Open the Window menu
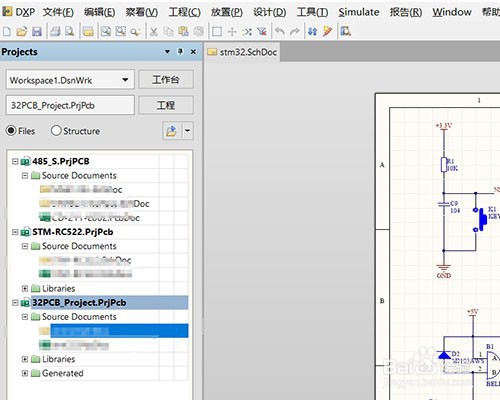500x400 pixels. [x=452, y=12]
